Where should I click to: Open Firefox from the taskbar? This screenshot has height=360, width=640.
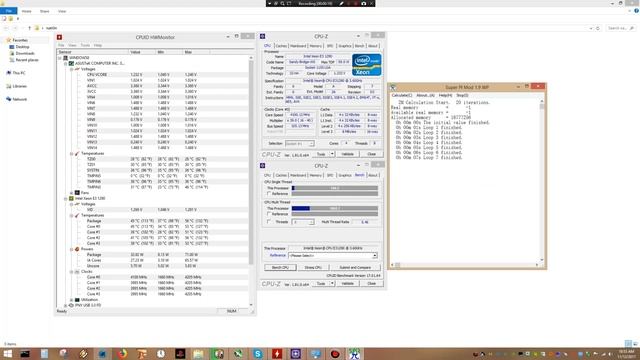122,353
